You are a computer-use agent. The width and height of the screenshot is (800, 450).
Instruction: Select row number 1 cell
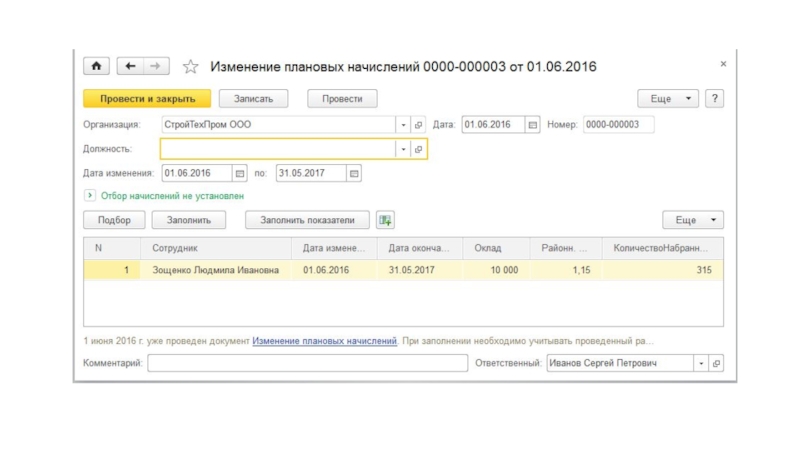[x=112, y=270]
